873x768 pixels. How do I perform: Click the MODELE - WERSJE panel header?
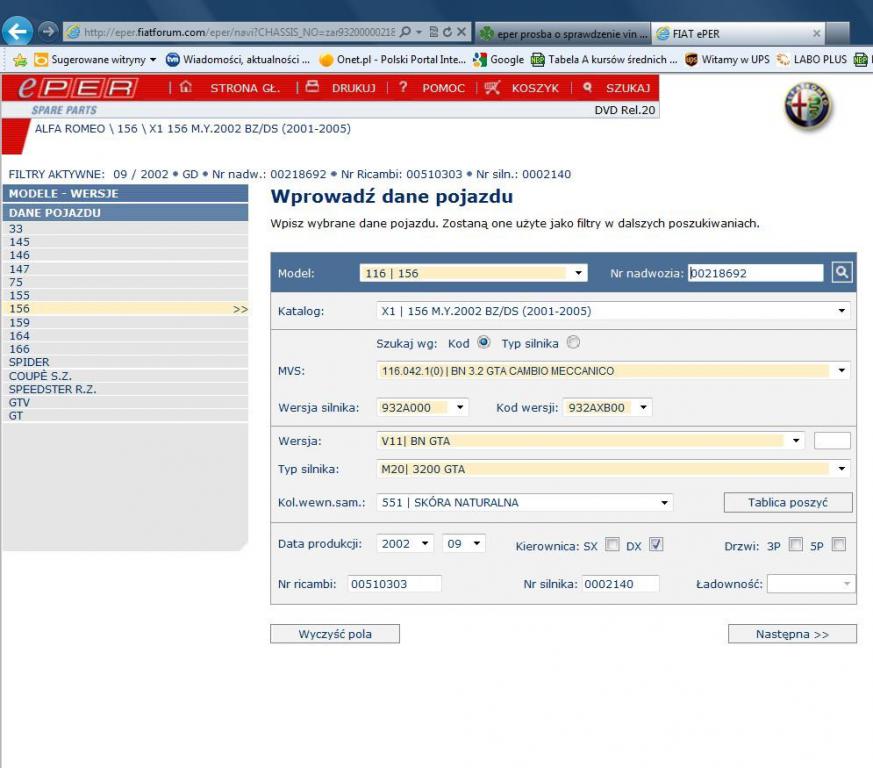point(125,193)
